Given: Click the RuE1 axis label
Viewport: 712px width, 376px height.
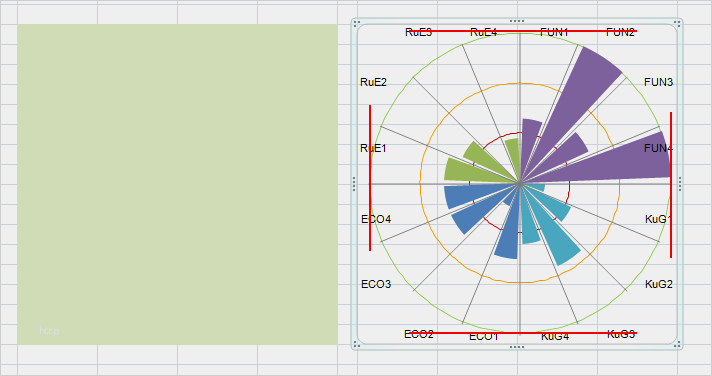Looking at the screenshot, I should point(373,148).
